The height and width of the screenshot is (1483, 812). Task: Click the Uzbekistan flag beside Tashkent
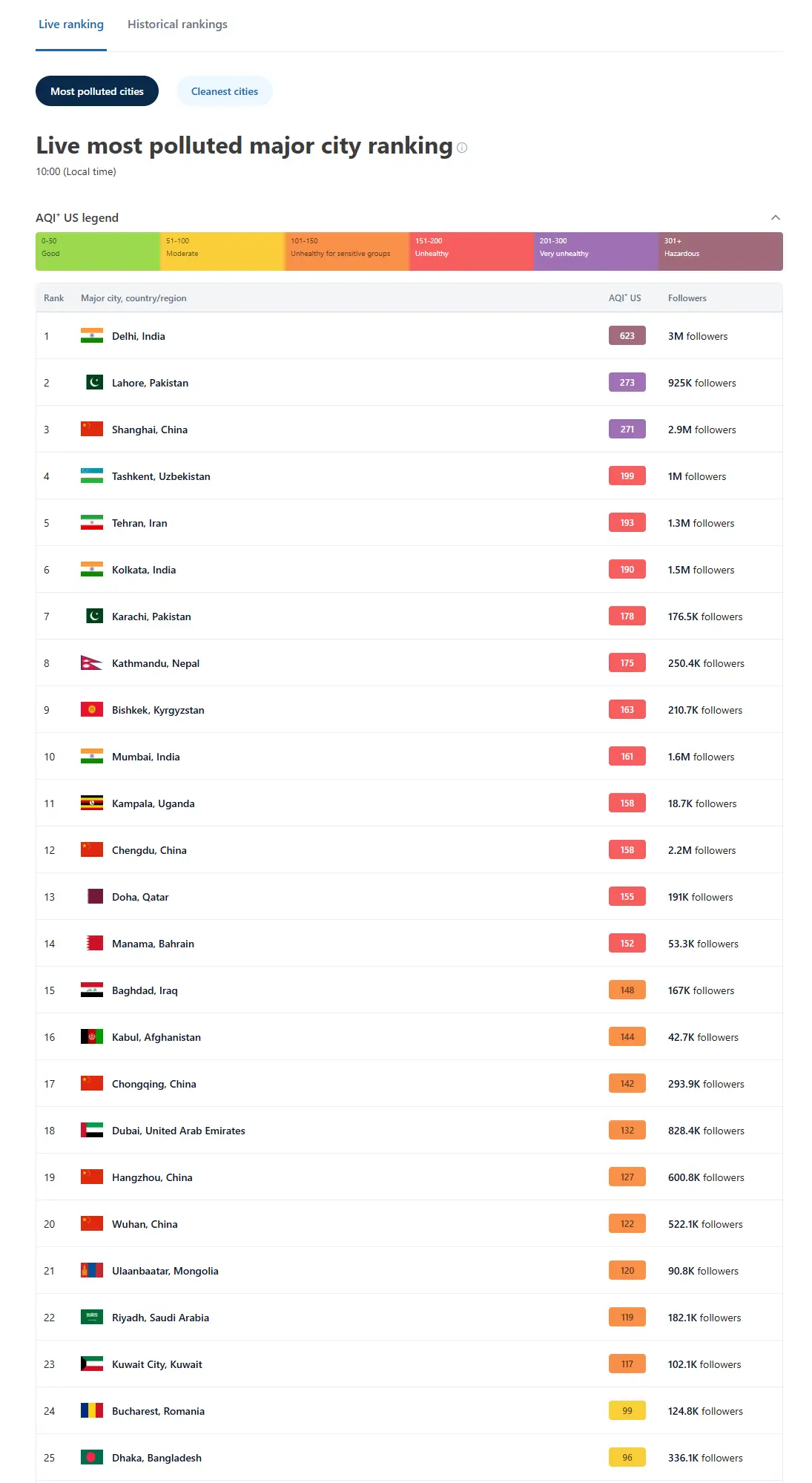[x=92, y=476]
